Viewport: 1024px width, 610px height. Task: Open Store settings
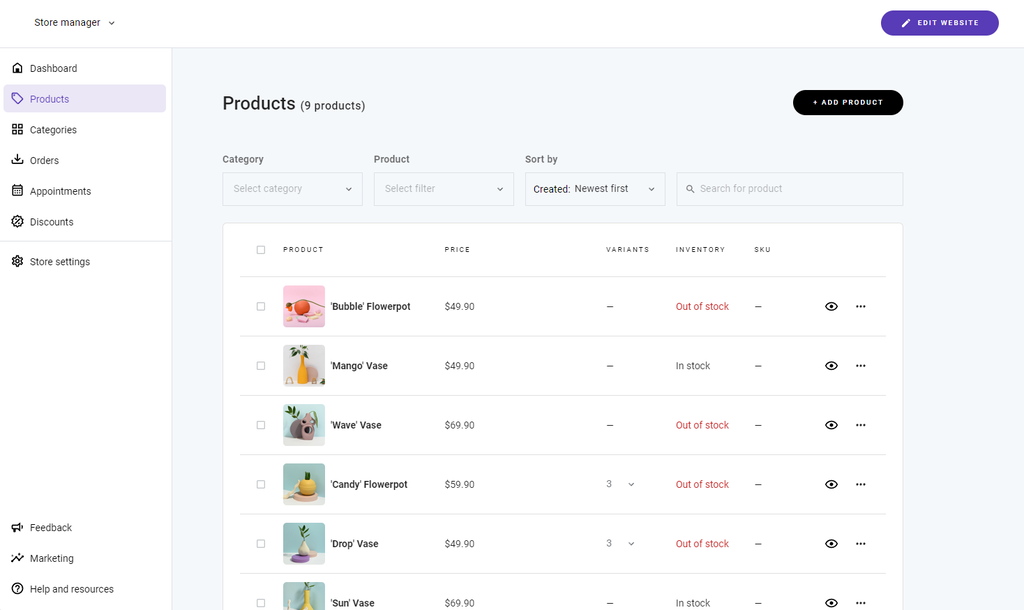coord(58,261)
